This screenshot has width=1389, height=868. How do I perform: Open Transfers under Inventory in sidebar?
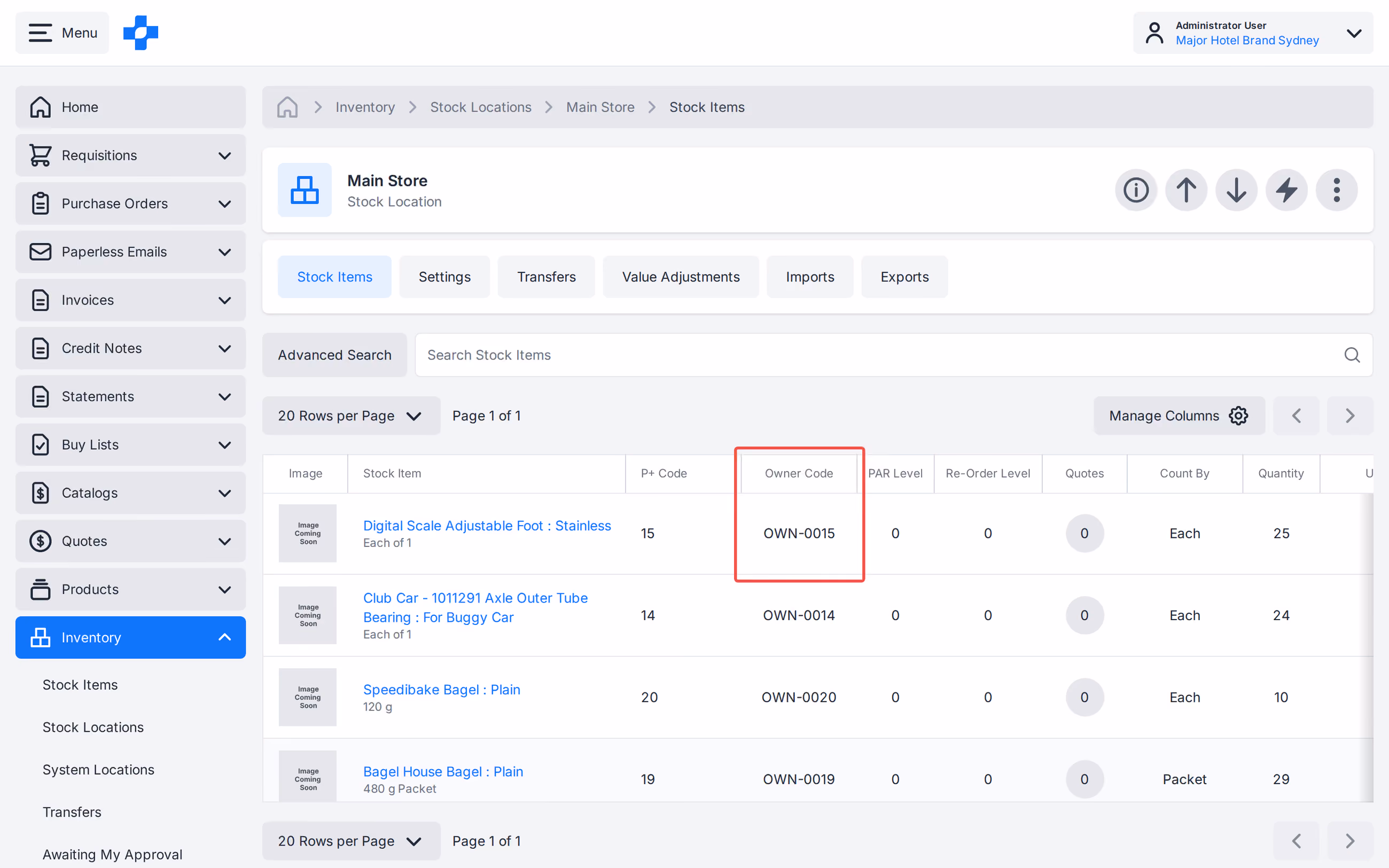[x=72, y=812]
